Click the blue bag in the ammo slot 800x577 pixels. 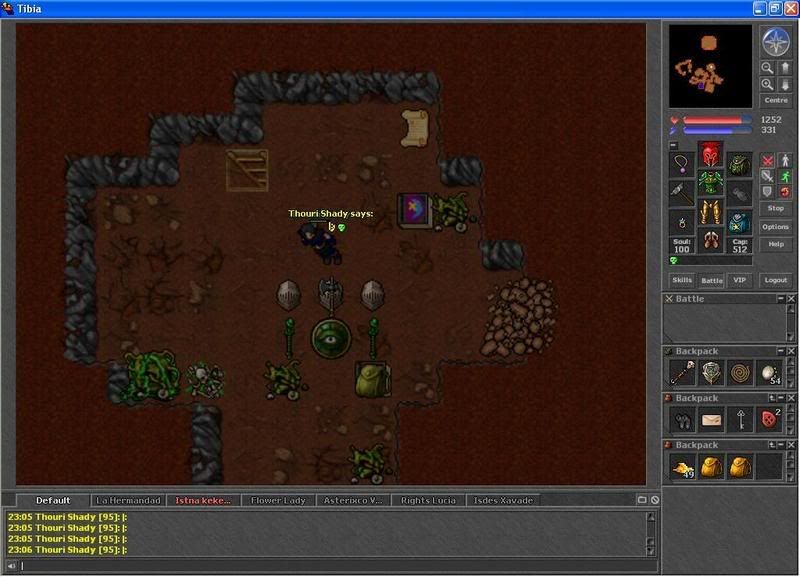coord(739,222)
